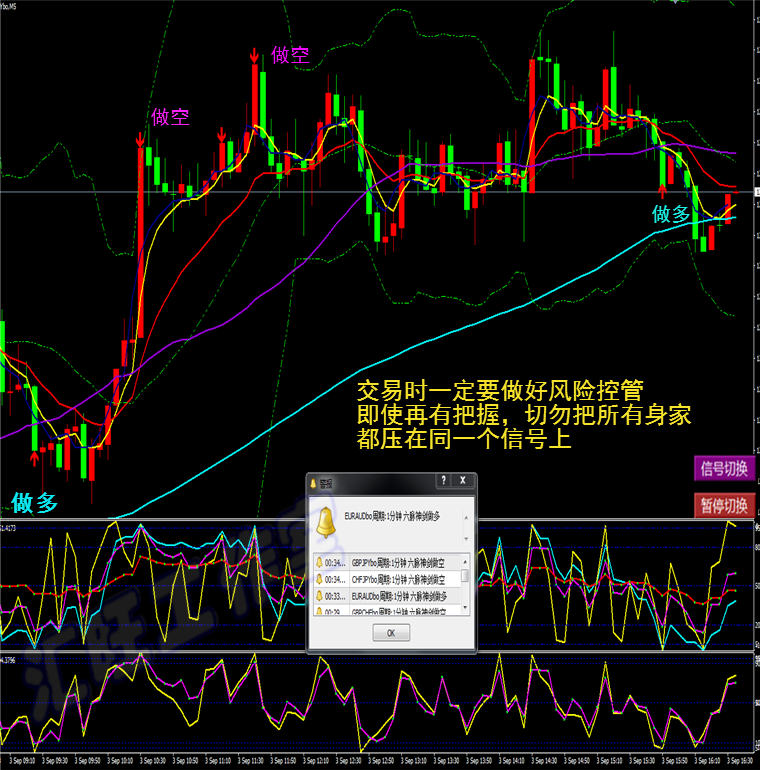Click the alert list scroll-down arrow
760x770 pixels.
coord(465,608)
